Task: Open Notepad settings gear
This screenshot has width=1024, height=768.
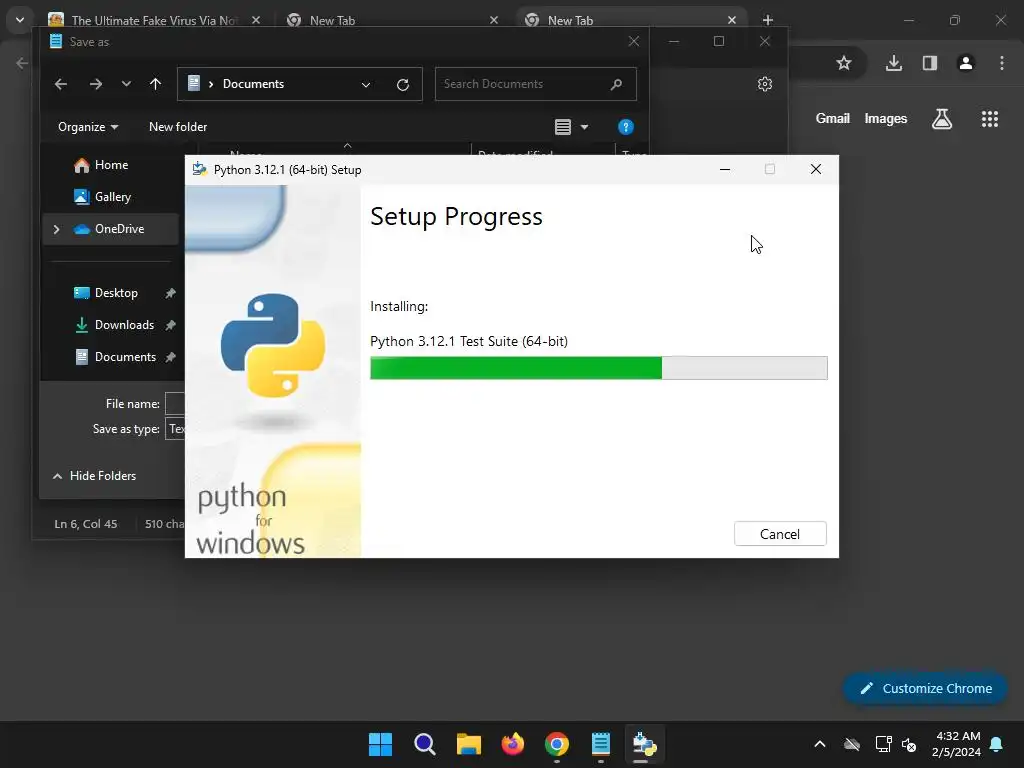Action: pyautogui.click(x=765, y=84)
